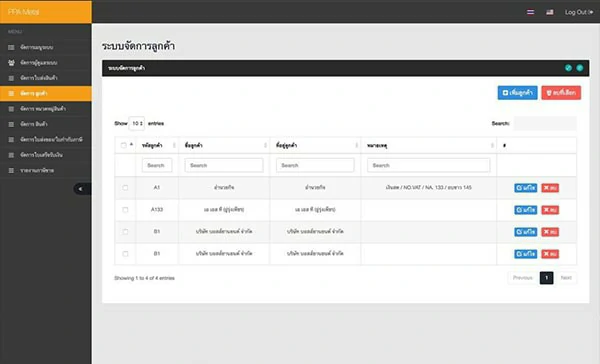
Task: Focus the customer name column Search filter
Action: pos(224,165)
